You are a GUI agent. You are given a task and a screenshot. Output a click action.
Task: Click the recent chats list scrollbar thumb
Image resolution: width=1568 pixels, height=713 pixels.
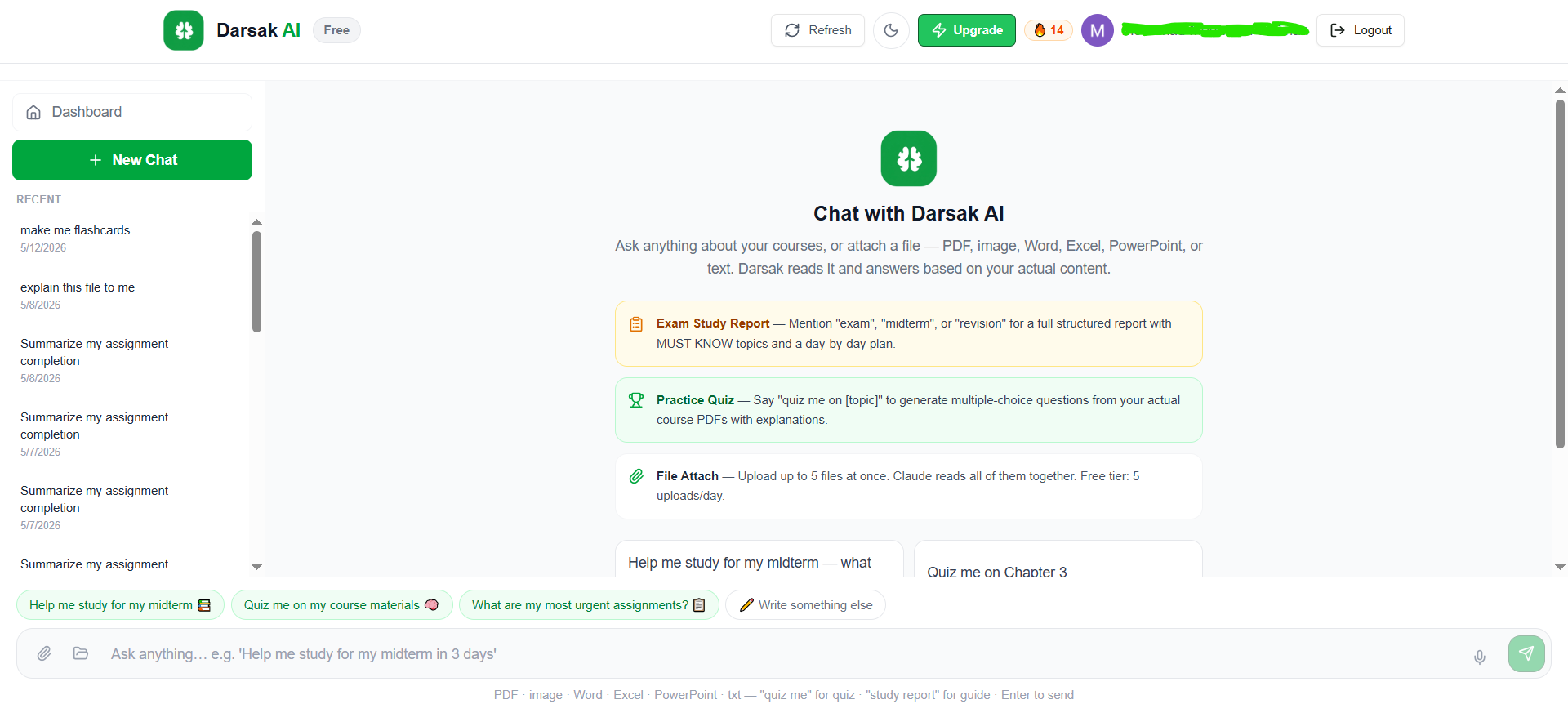(256, 282)
